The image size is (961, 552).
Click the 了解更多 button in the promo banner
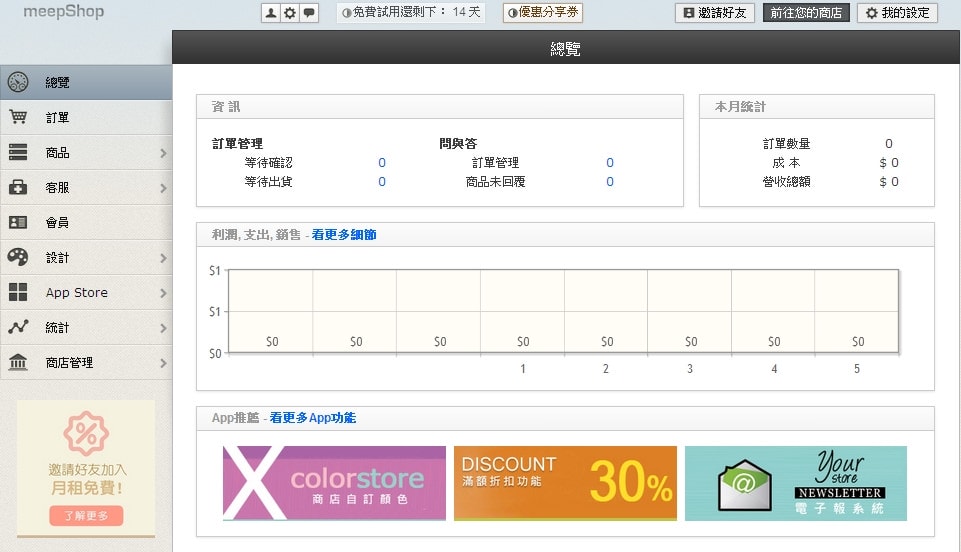click(86, 516)
